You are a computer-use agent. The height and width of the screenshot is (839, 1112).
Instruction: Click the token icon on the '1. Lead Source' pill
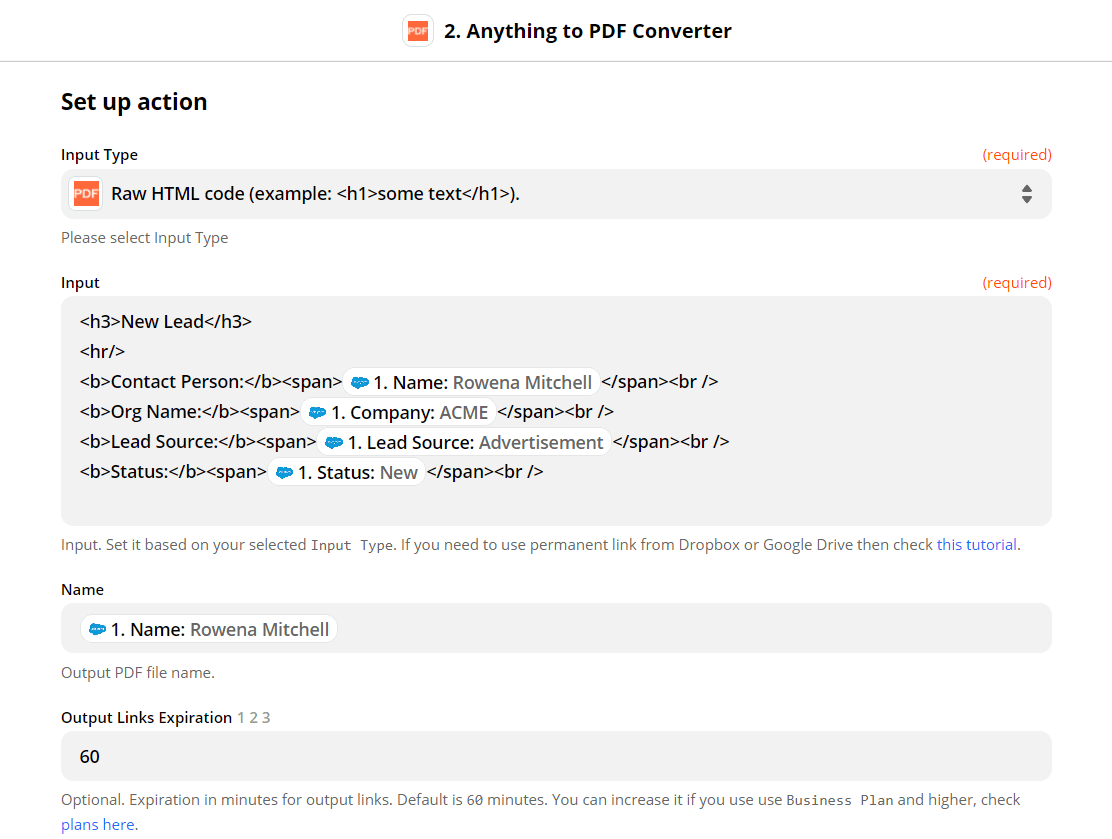click(333, 441)
